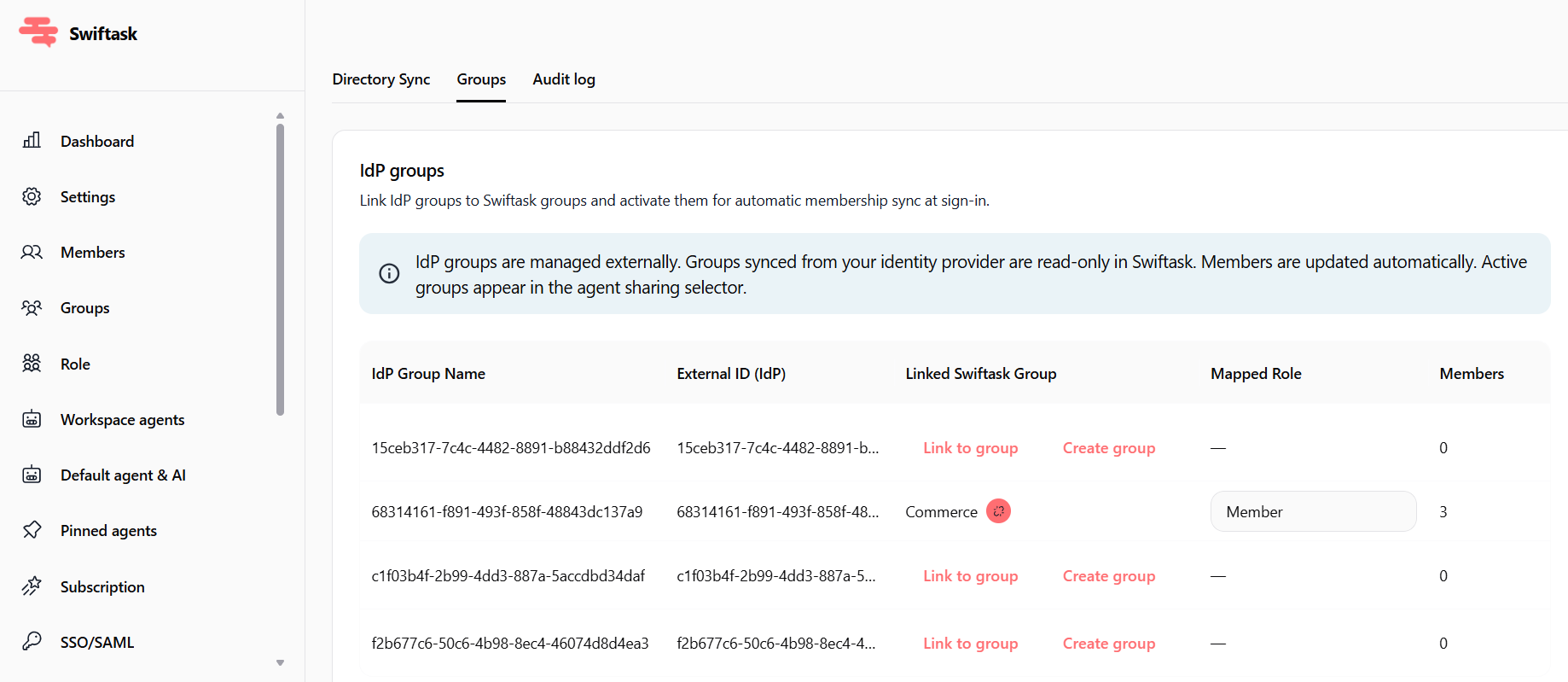Click Create group for 15ceb317 row
The width and height of the screenshot is (1568, 682).
(x=1109, y=447)
